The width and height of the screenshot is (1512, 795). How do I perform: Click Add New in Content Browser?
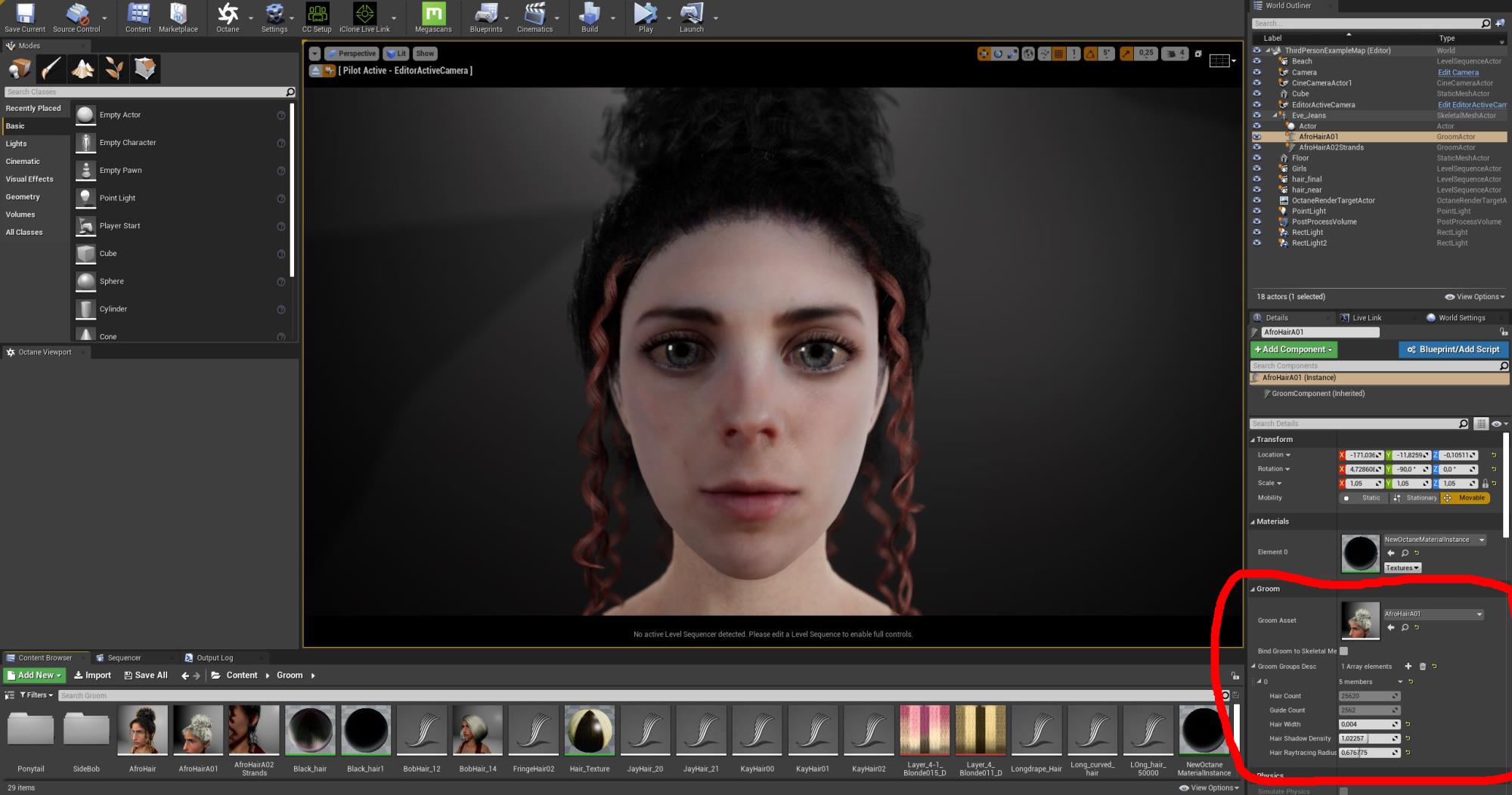[x=35, y=676]
